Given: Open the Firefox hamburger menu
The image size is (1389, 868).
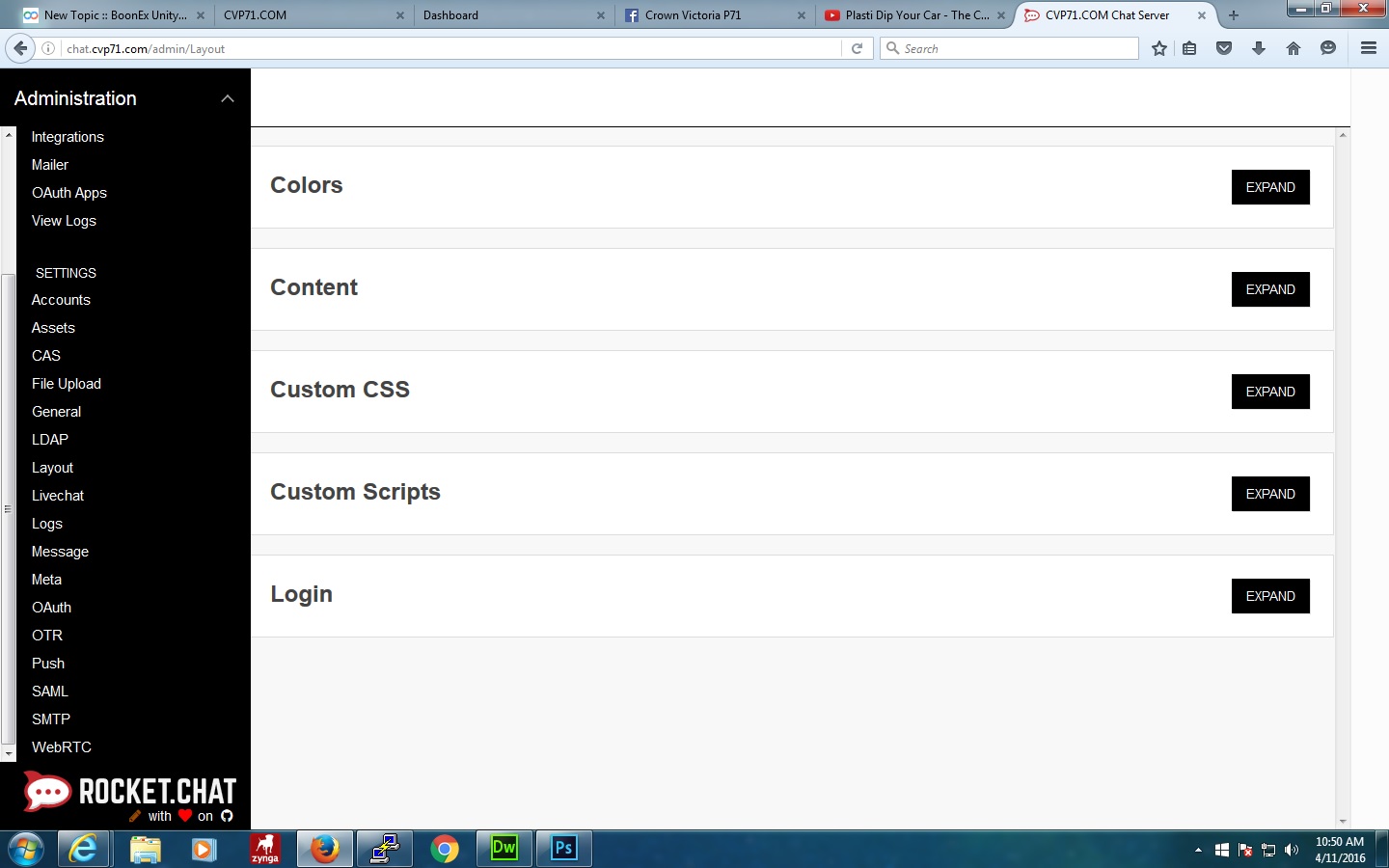Looking at the screenshot, I should pos(1368,48).
